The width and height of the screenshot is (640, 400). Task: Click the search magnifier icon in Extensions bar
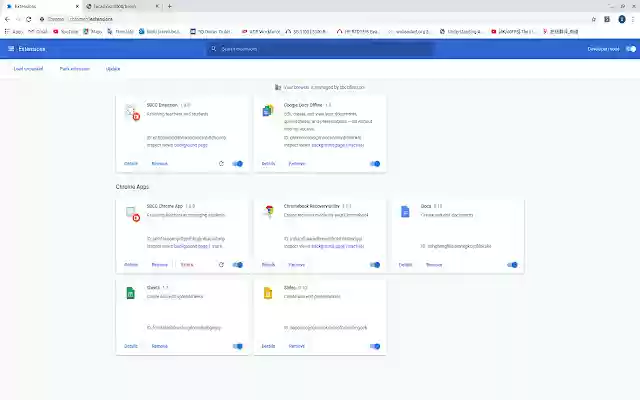tap(213, 49)
